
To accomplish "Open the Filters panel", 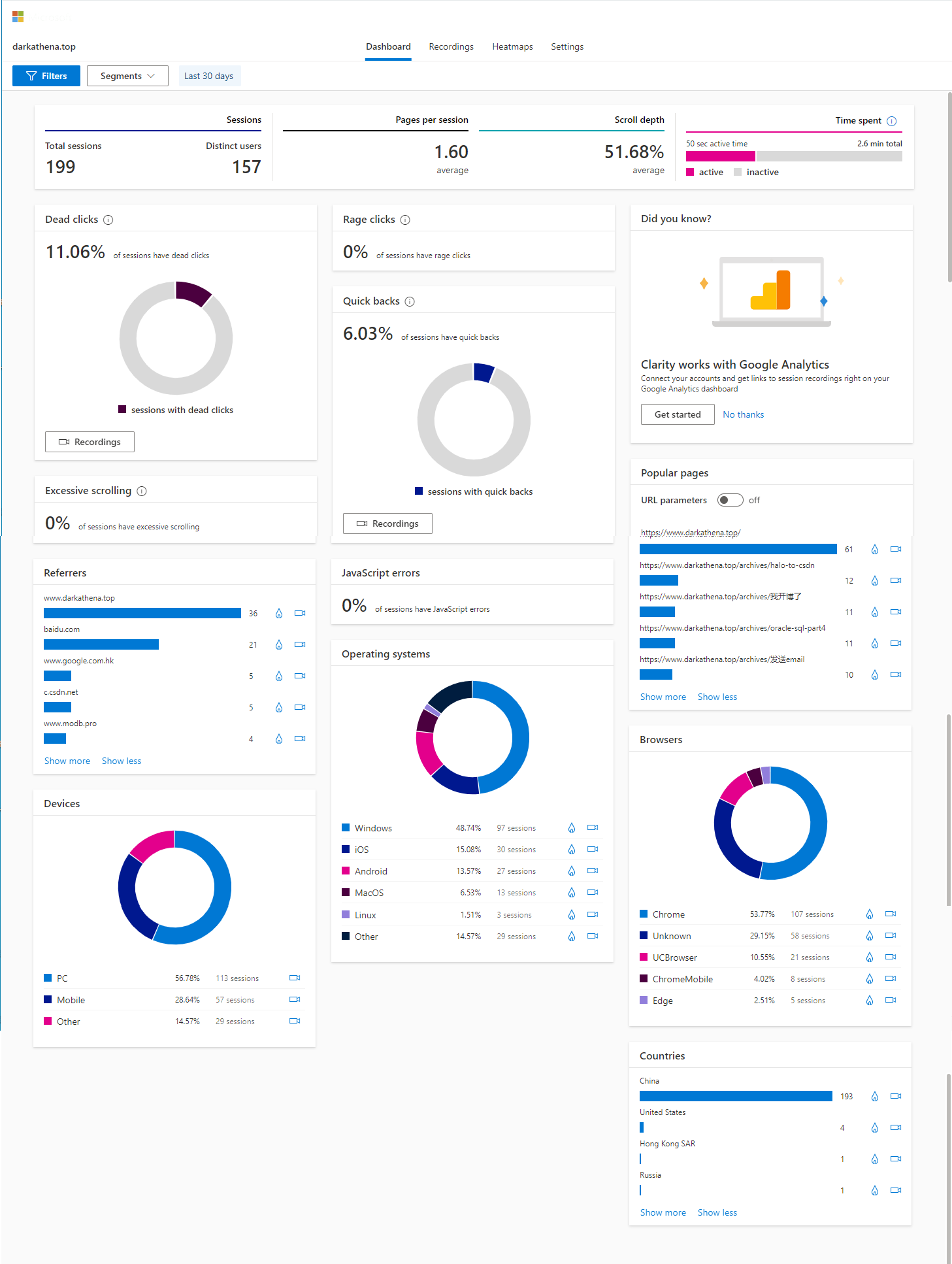I will tap(46, 76).
